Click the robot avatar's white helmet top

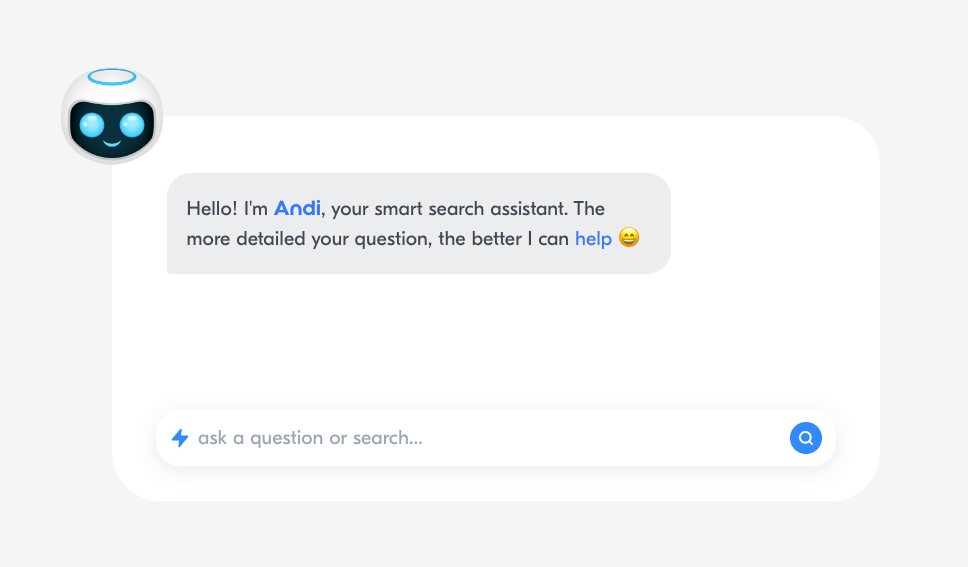tap(112, 95)
